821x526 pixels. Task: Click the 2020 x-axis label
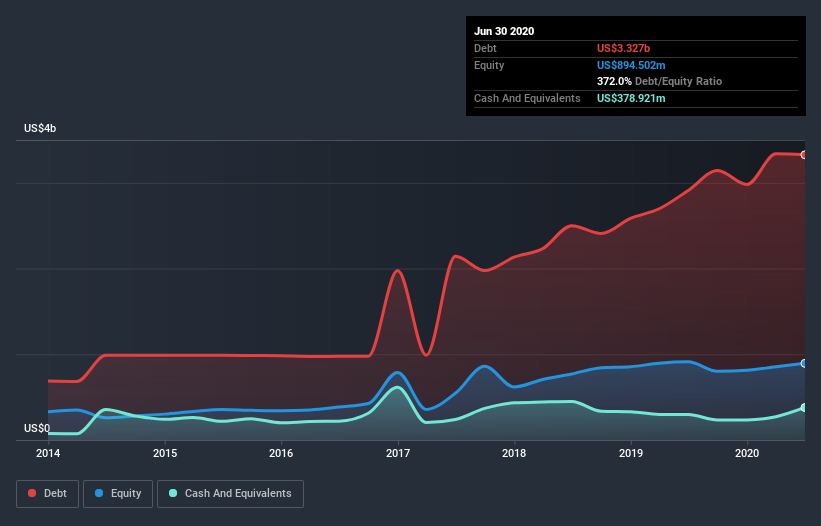pyautogui.click(x=747, y=453)
